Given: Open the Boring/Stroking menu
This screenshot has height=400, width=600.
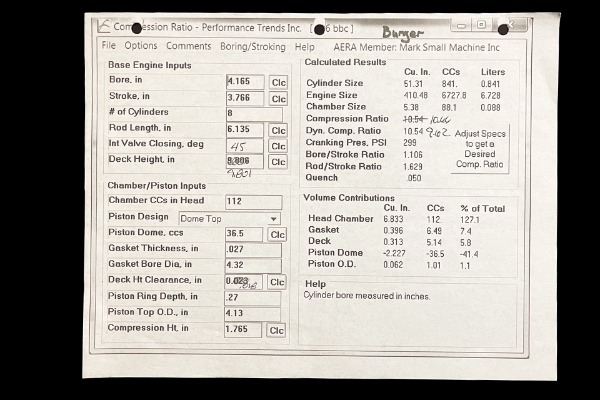Looking at the screenshot, I should pyautogui.click(x=253, y=47).
